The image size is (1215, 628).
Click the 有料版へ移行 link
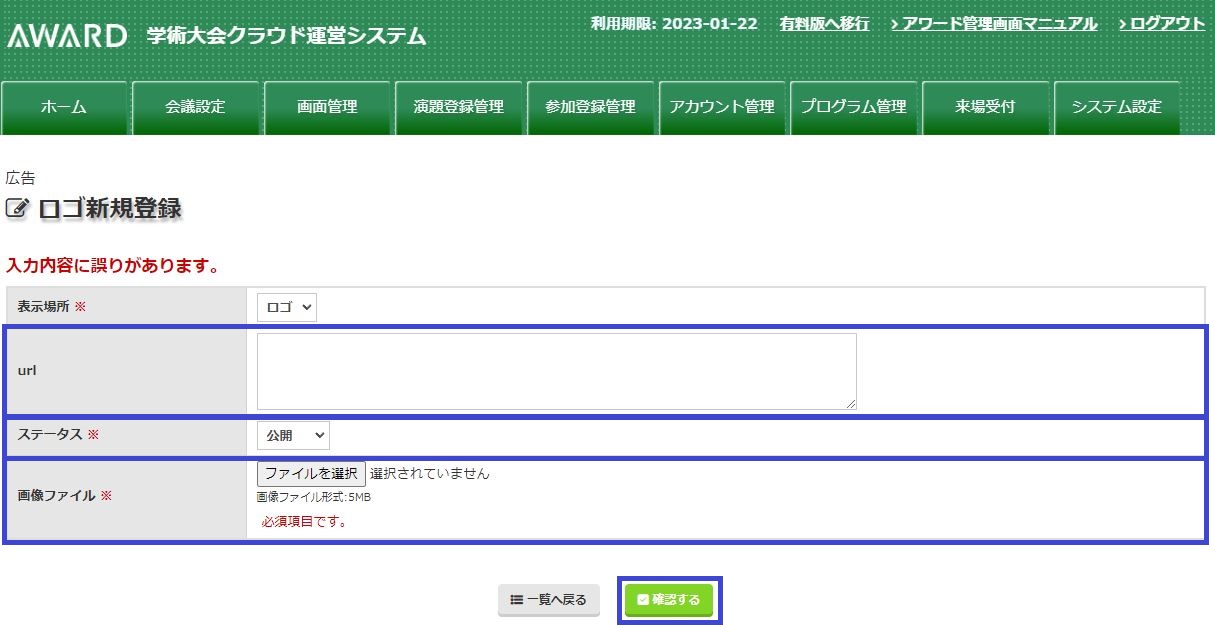coord(824,24)
